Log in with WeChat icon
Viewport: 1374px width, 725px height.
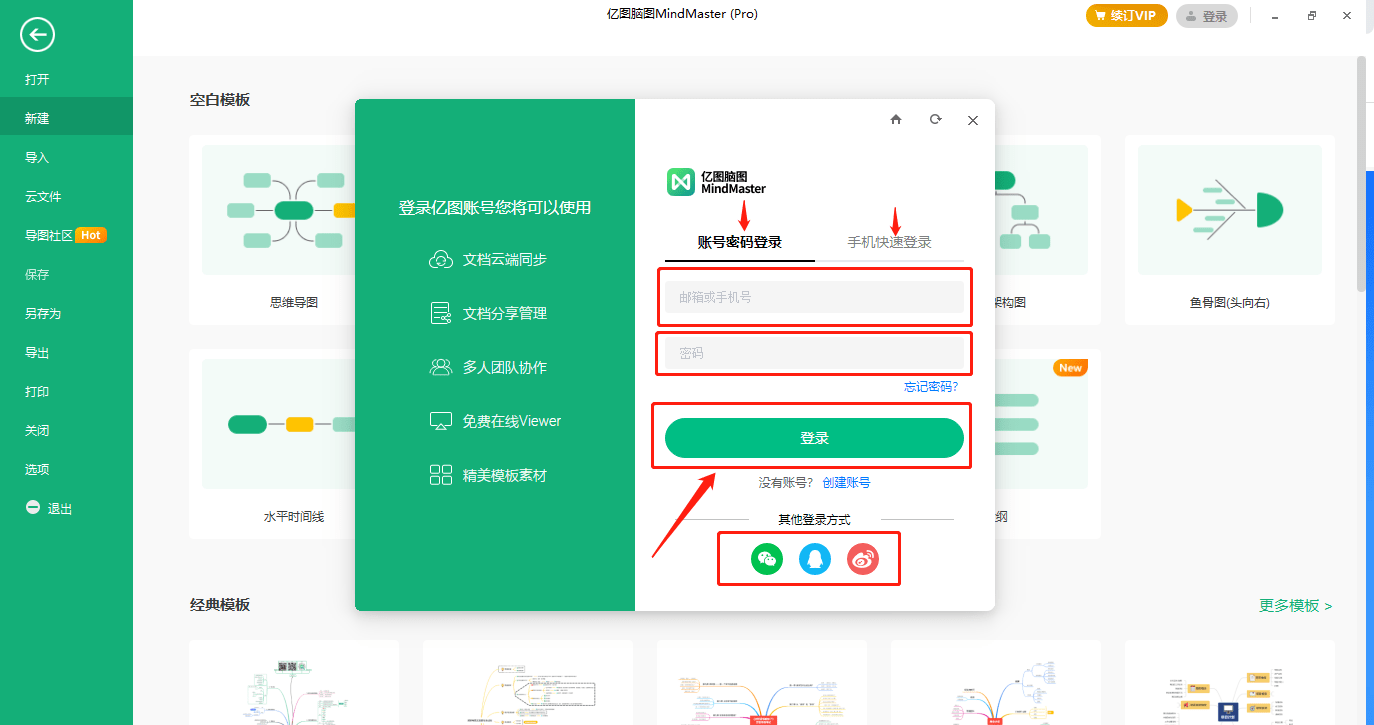(x=767, y=559)
